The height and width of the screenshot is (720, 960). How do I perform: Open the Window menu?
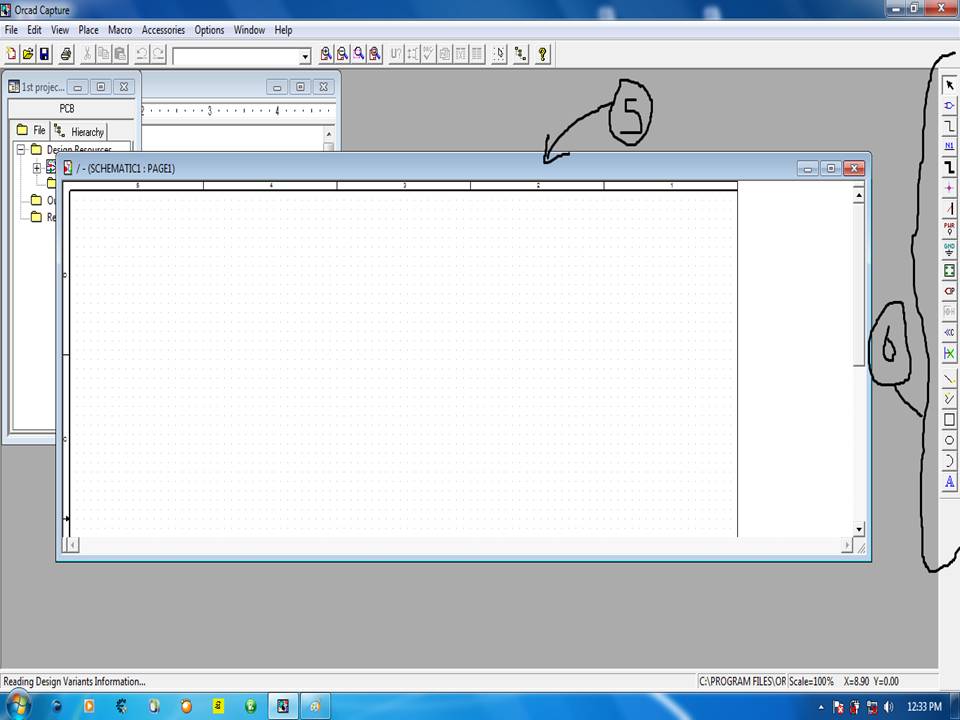pos(249,29)
